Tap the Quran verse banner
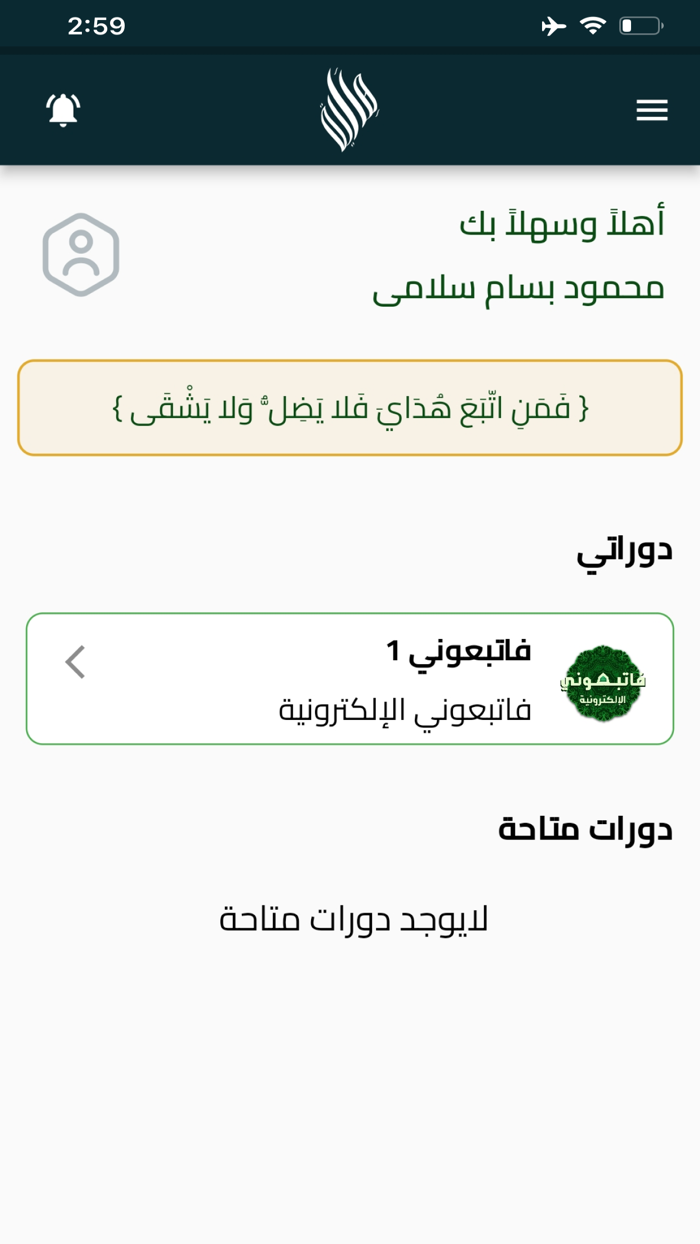This screenshot has width=700, height=1244. [350, 407]
